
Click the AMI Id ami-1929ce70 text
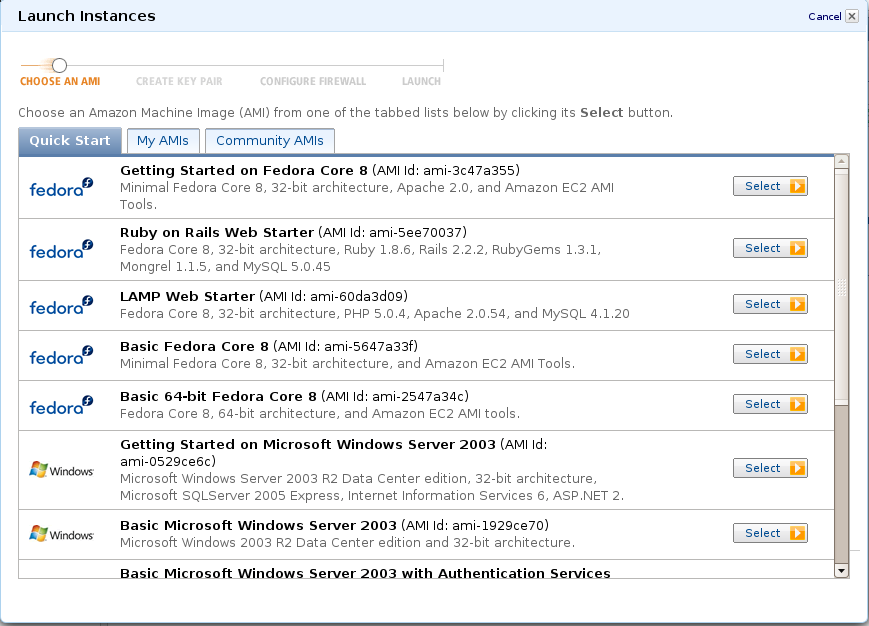tap(475, 525)
